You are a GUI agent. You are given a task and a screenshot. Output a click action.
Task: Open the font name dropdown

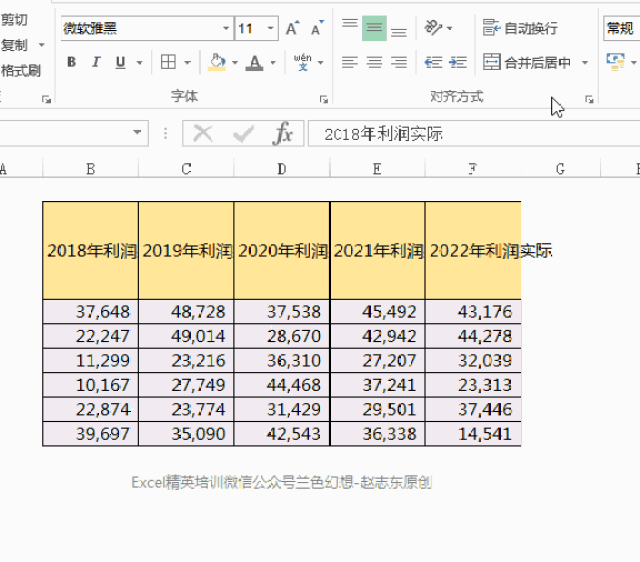(226, 28)
